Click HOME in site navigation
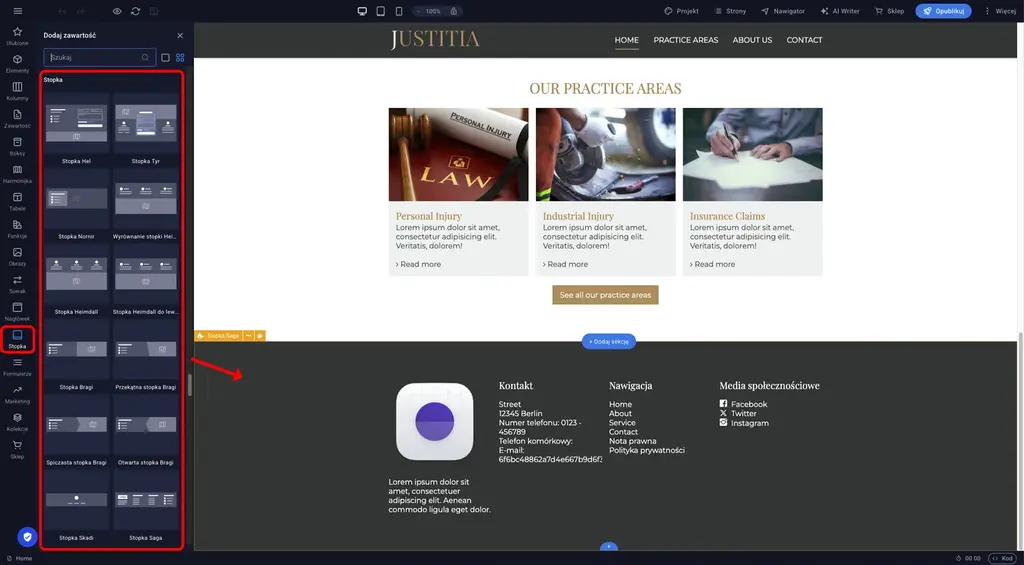The image size is (1024, 565). 626,40
